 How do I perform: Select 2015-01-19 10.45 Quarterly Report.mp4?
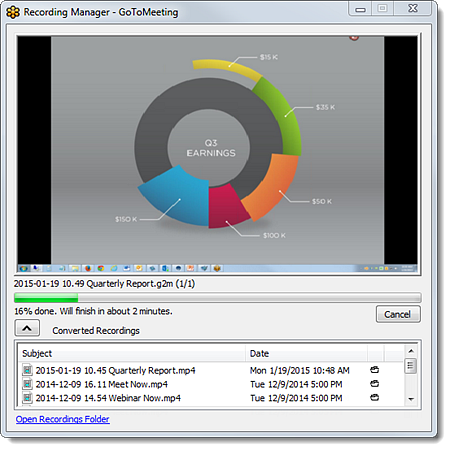pos(115,370)
